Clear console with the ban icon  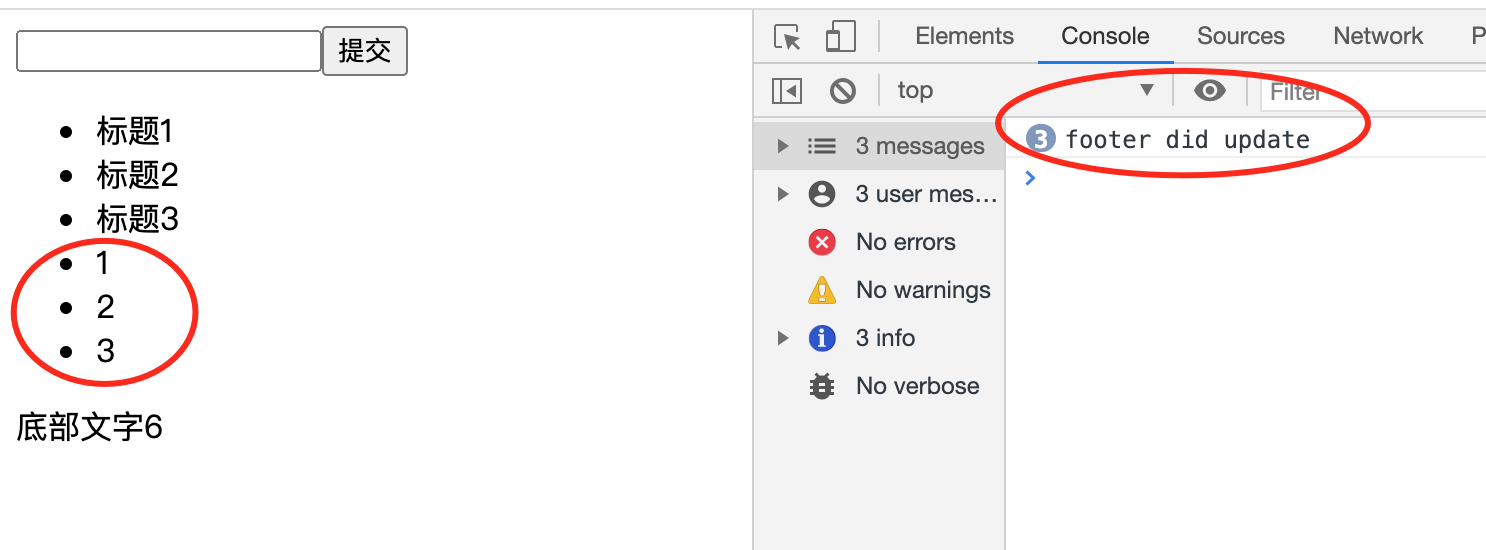pos(843,91)
